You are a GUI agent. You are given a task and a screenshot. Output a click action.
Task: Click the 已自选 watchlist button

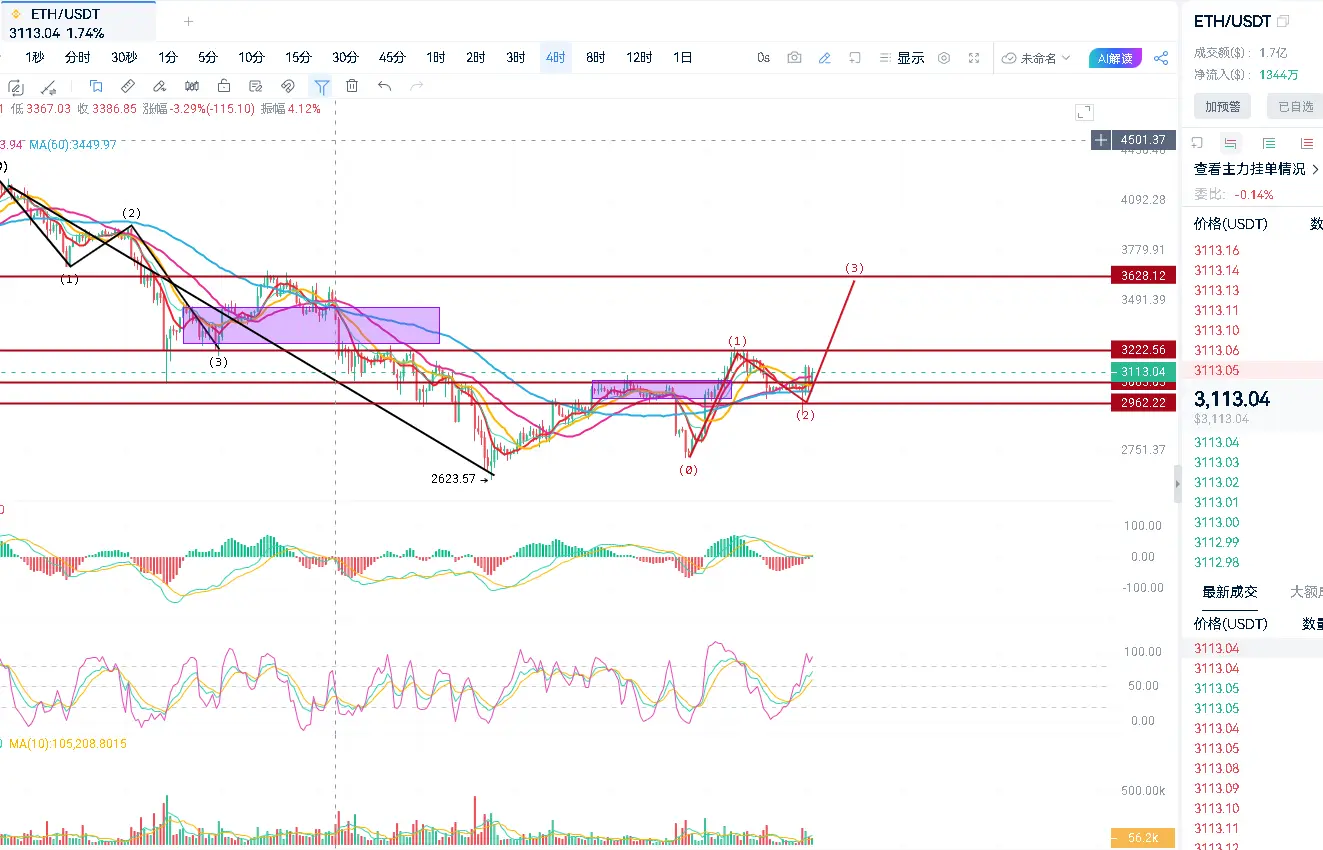[1295, 106]
